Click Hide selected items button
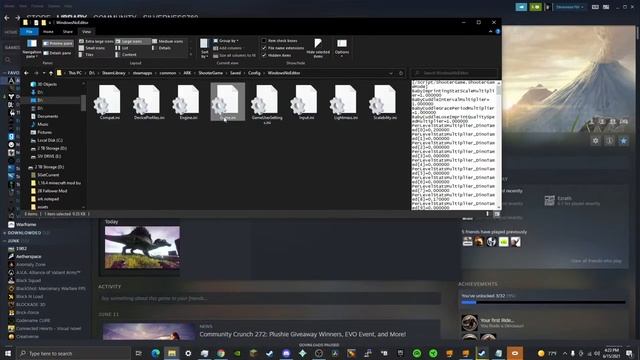 pyautogui.click(x=318, y=48)
